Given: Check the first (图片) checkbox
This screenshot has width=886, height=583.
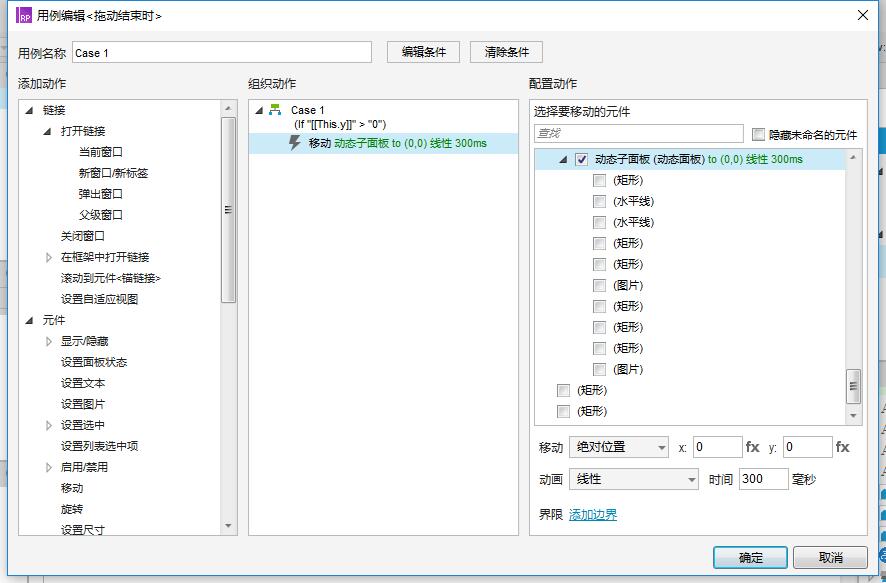Looking at the screenshot, I should pyautogui.click(x=600, y=285).
